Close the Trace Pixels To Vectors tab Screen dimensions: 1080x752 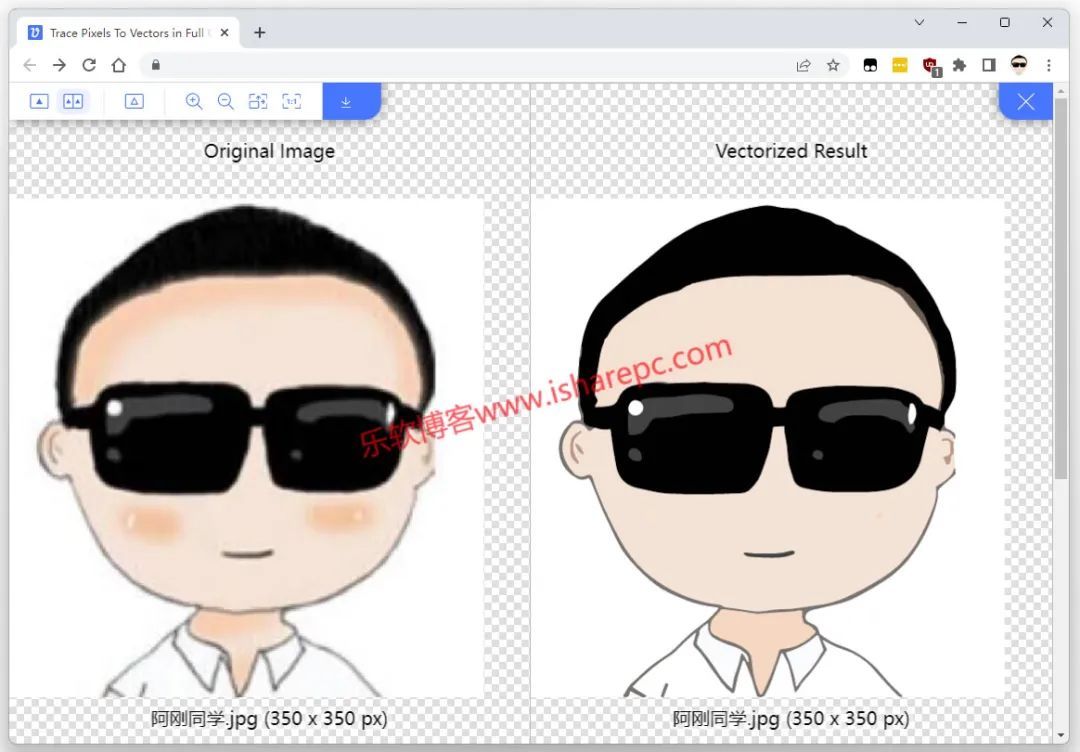pos(225,32)
